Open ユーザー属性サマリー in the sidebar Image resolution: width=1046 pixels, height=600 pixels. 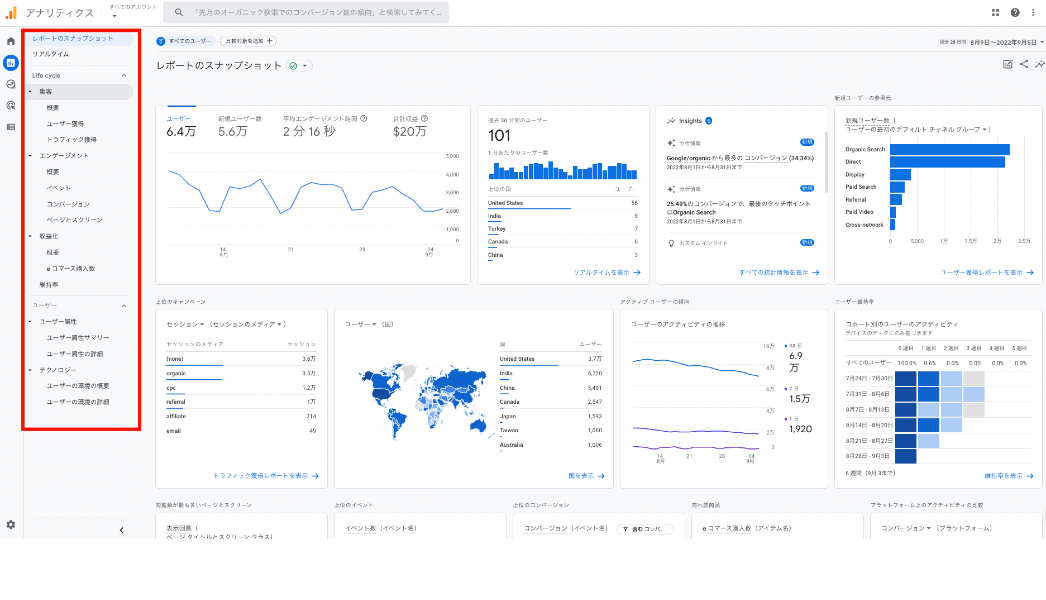point(78,338)
